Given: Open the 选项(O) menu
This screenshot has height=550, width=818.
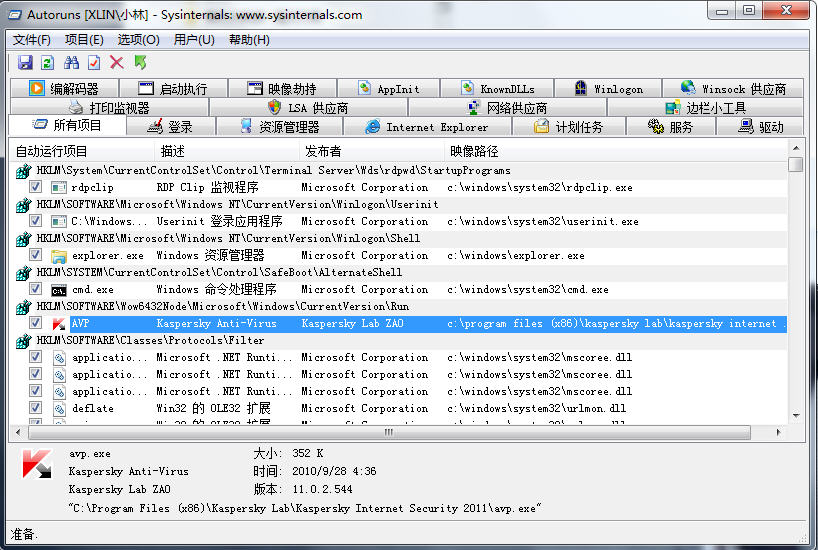Looking at the screenshot, I should (138, 40).
